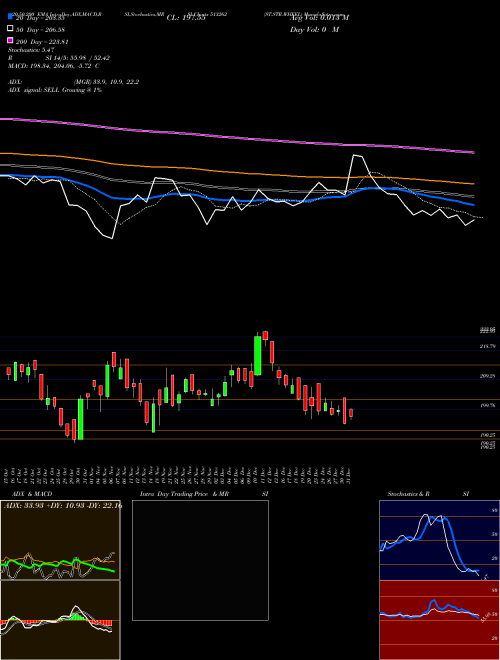
Task: Select the '50 Day = 206.58' legend text
Action: [x=40, y=30]
